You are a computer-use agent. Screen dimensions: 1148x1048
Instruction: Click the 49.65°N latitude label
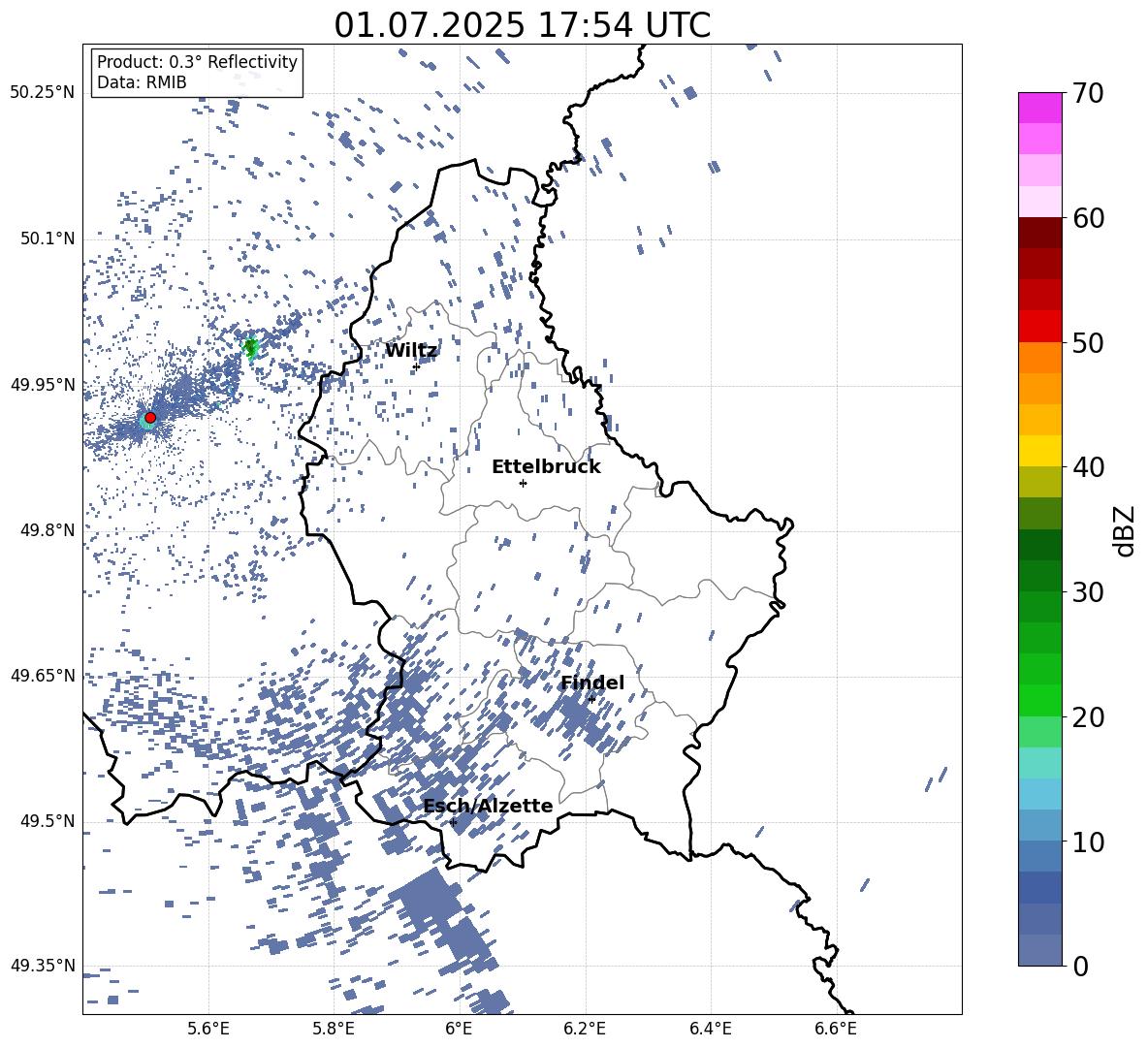[43, 675]
